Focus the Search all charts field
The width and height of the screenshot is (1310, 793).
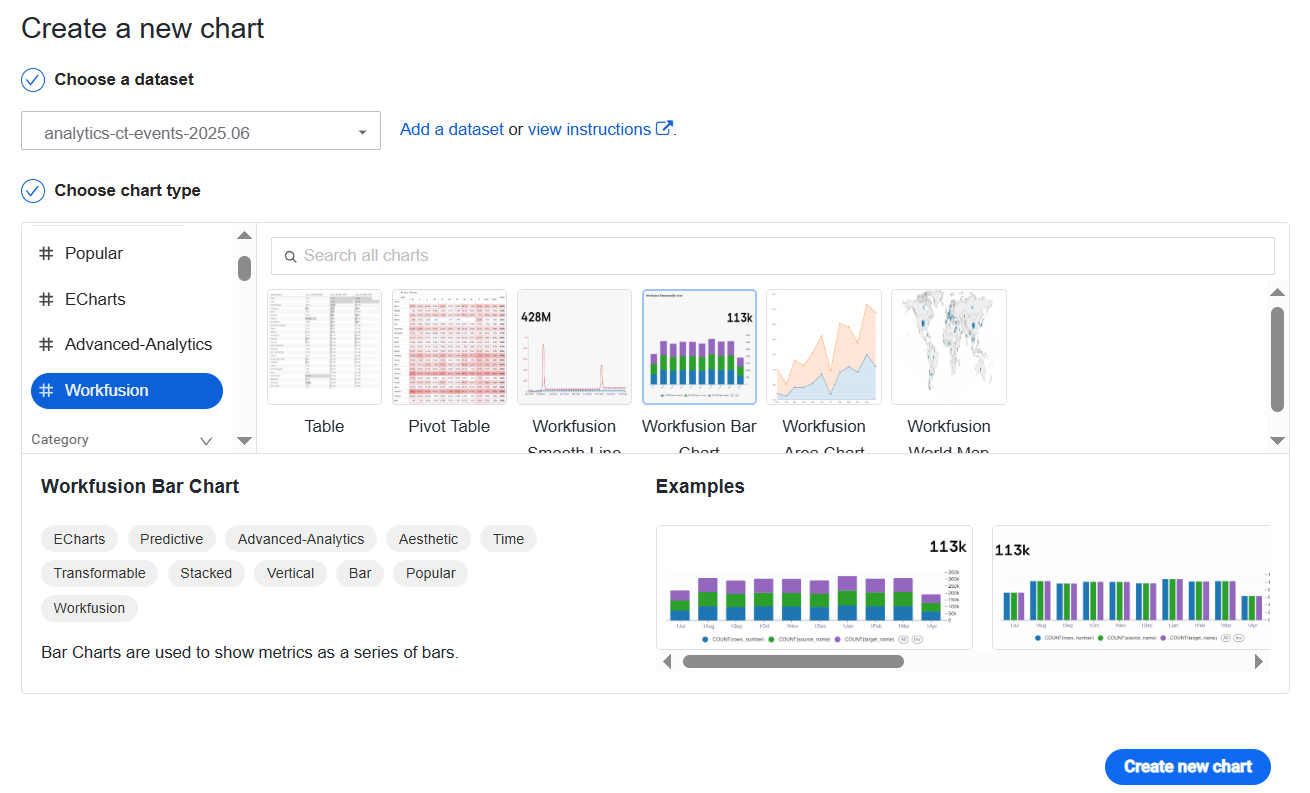773,256
